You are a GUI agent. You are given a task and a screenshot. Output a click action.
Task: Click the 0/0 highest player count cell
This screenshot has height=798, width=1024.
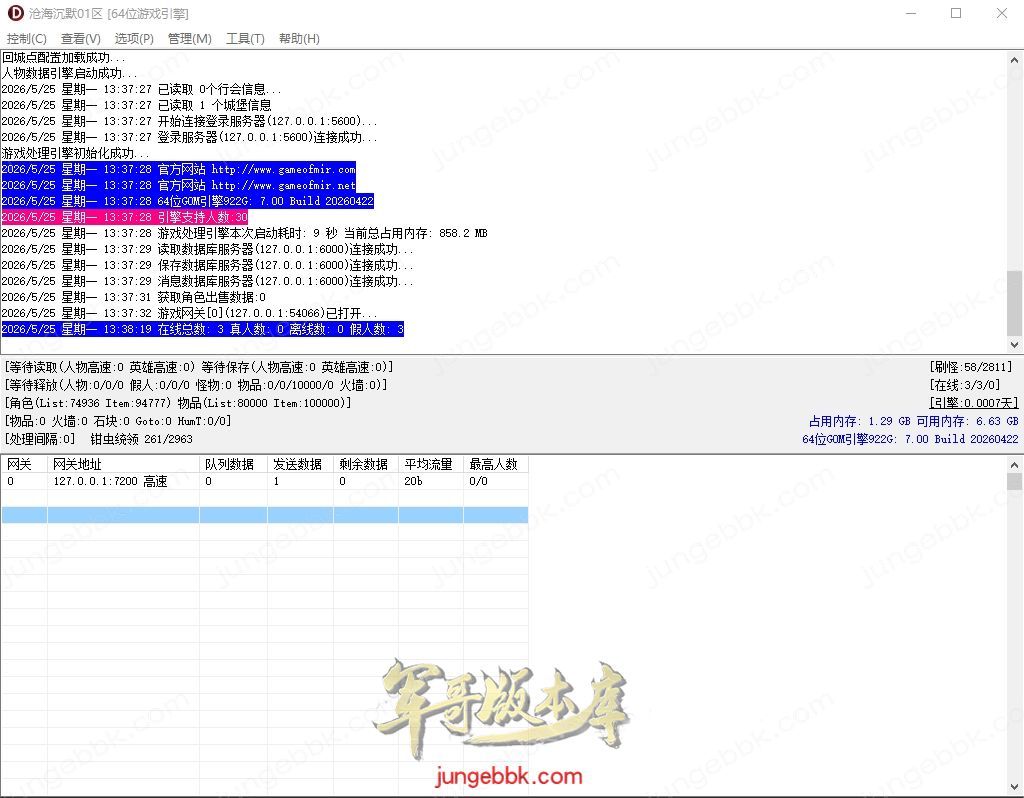(496, 481)
